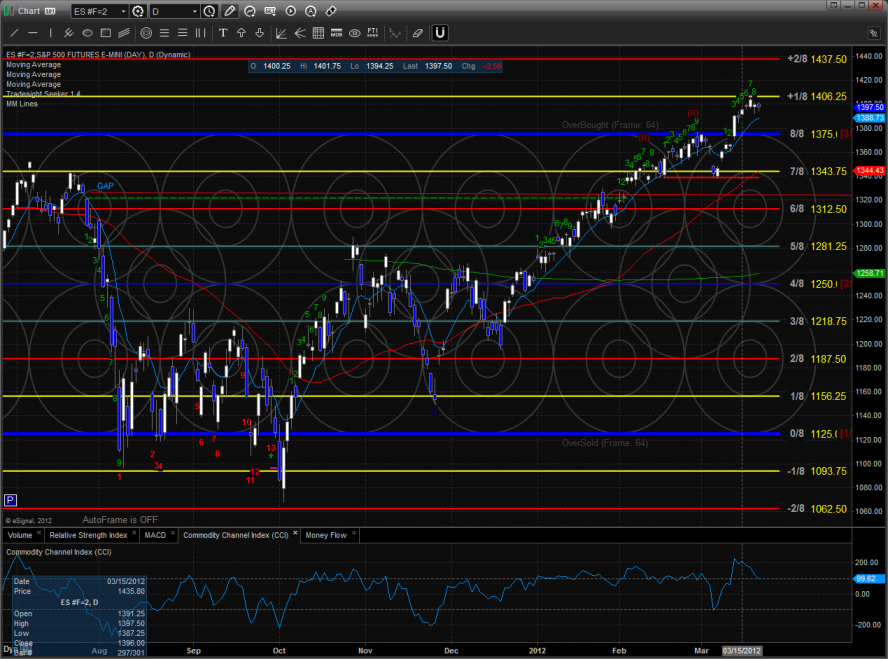This screenshot has height=659, width=888.
Task: Toggle the pencil drawing mode
Action: click(231, 11)
